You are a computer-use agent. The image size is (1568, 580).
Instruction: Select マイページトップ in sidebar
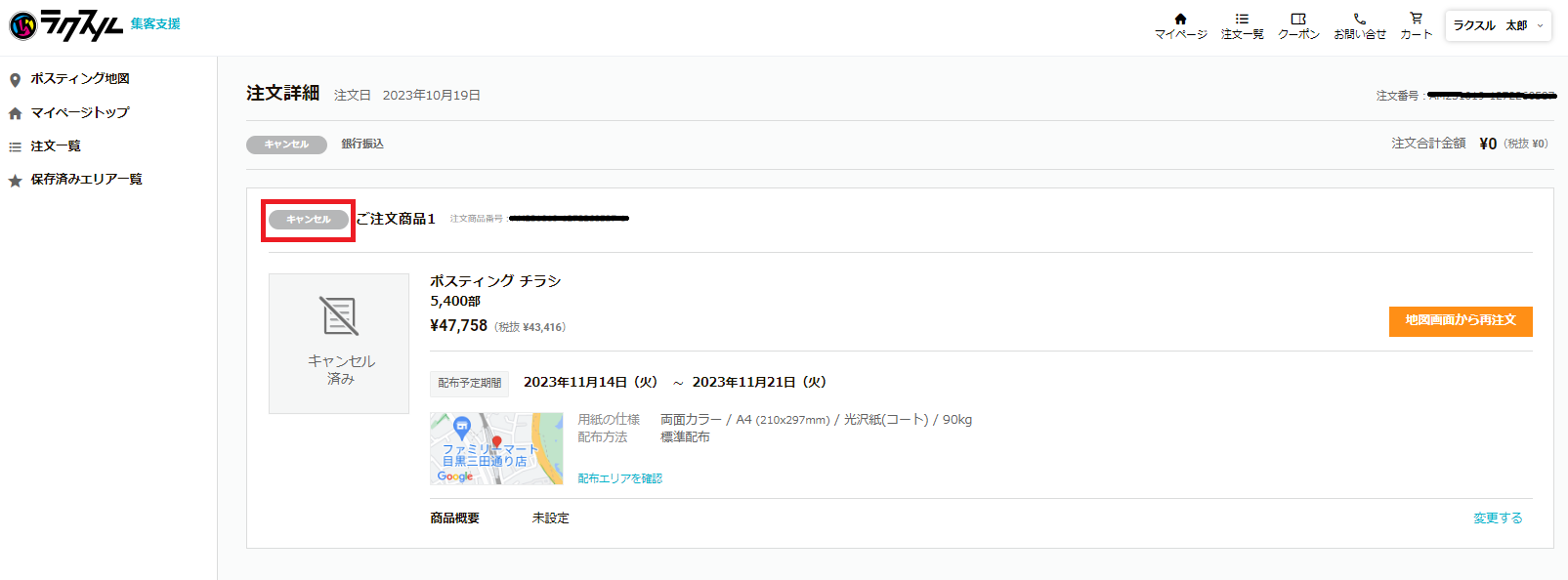pos(79,112)
